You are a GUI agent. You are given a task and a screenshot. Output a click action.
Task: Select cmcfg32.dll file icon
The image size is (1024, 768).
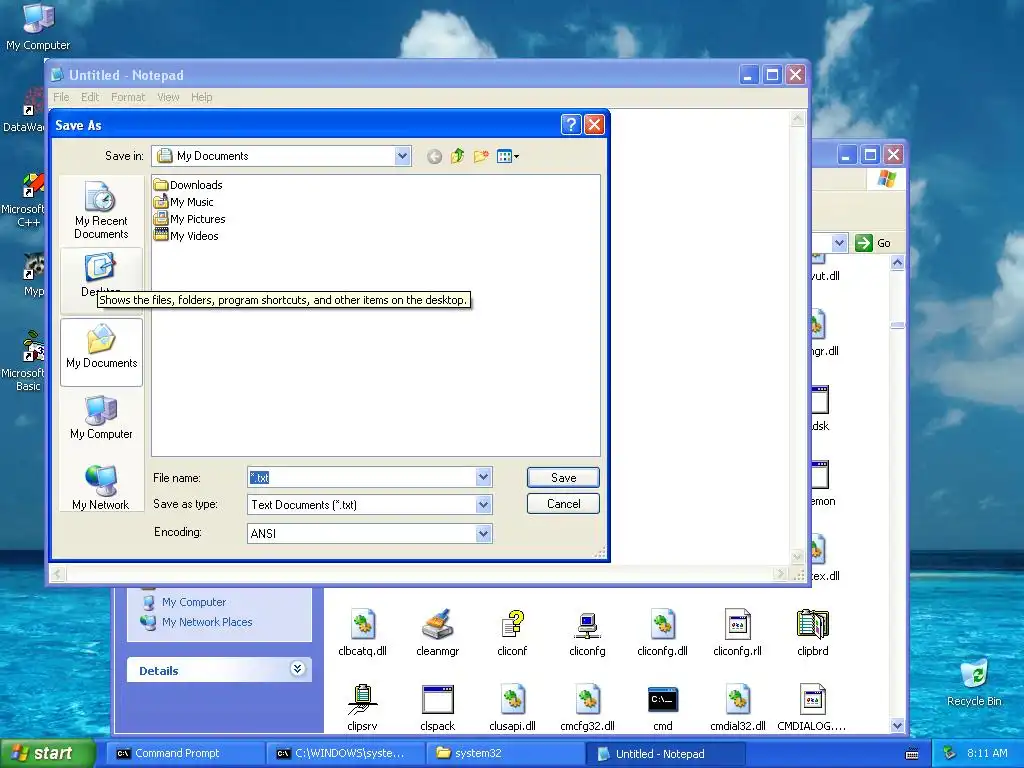tap(587, 708)
